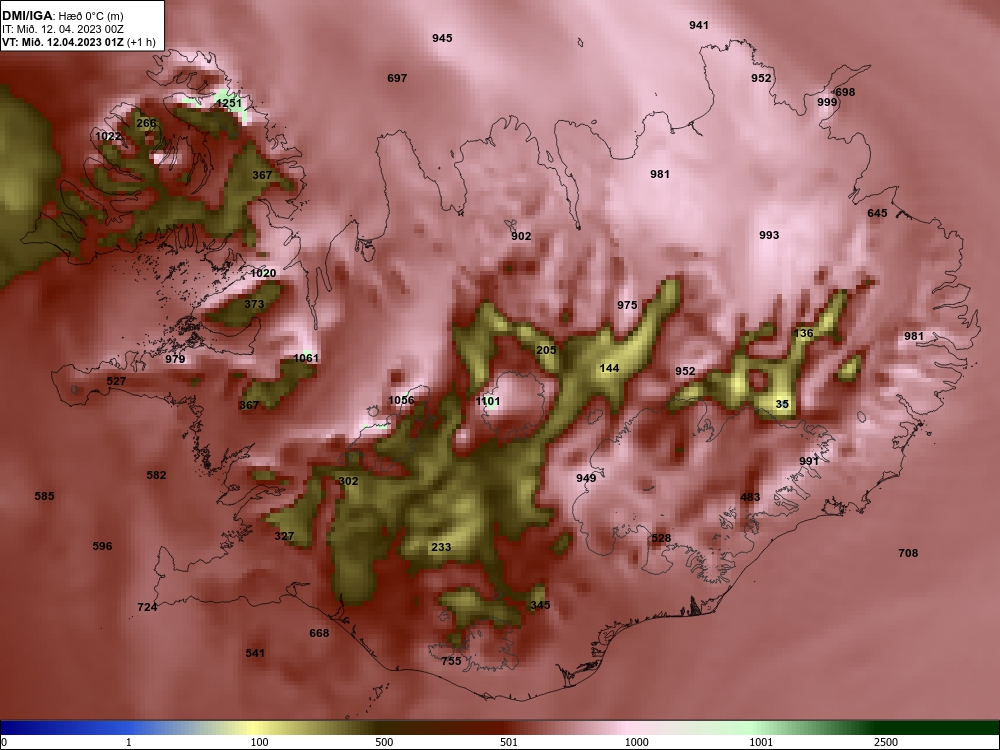Click the map value 697
The width and height of the screenshot is (1000, 750).
[x=397, y=78]
